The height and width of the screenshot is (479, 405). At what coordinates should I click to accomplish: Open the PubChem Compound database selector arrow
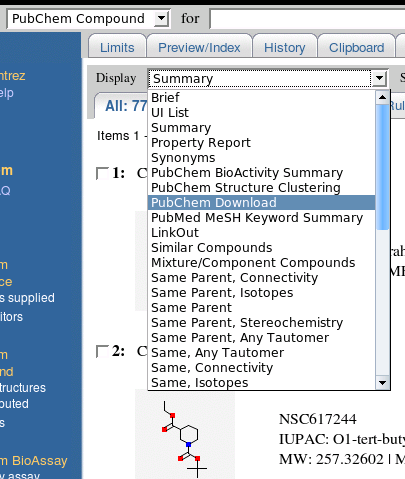[x=161, y=18]
